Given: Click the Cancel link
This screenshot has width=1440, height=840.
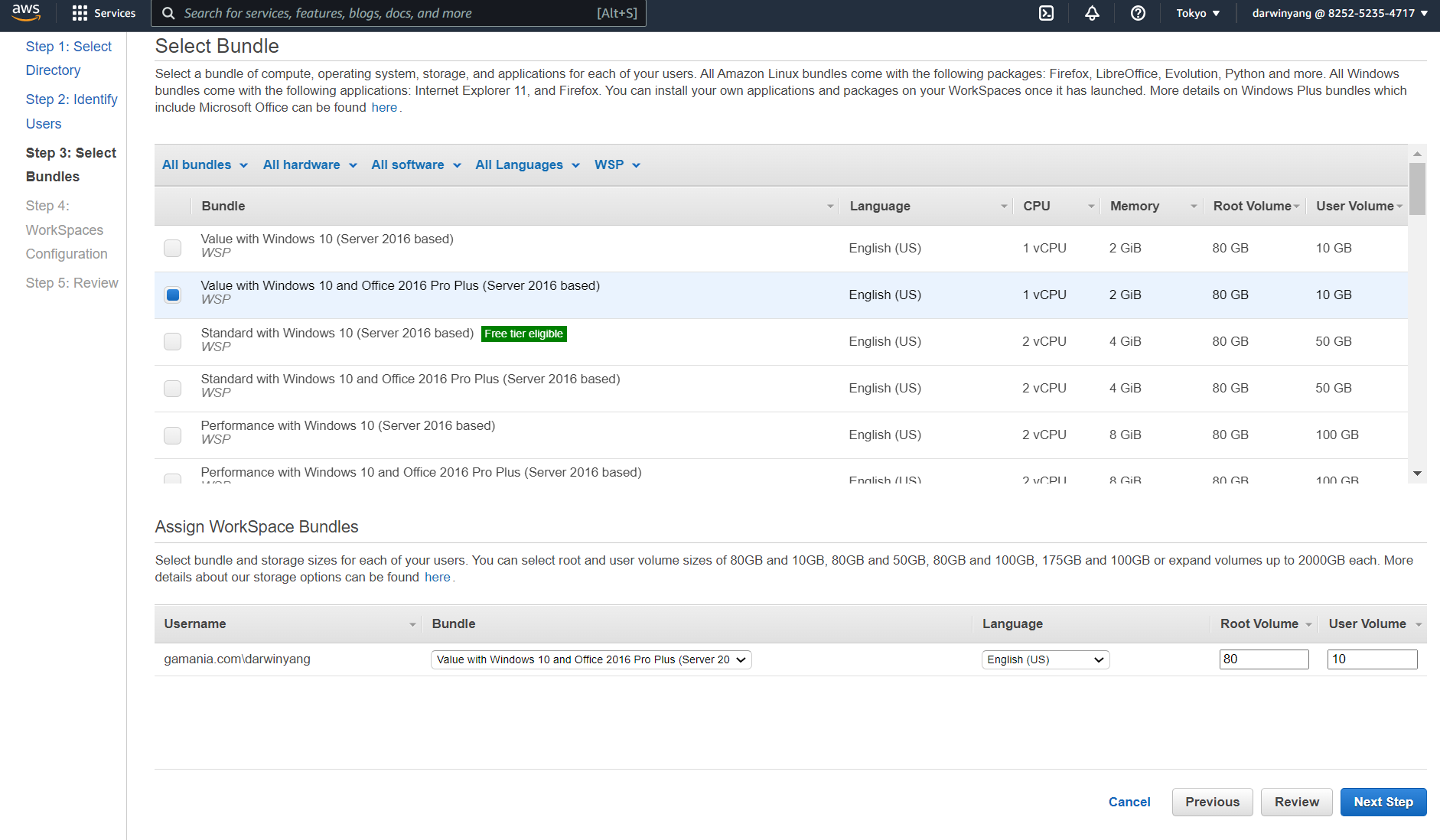Looking at the screenshot, I should click(x=1129, y=802).
